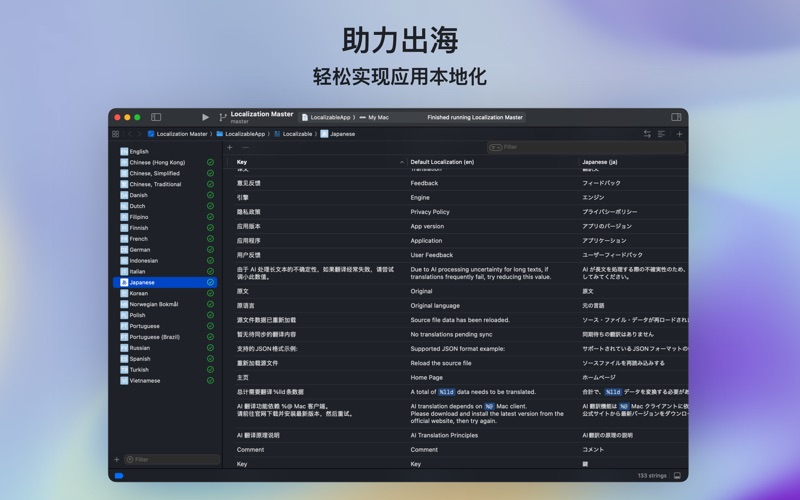
Task: Run the app with the play button
Action: click(x=205, y=117)
